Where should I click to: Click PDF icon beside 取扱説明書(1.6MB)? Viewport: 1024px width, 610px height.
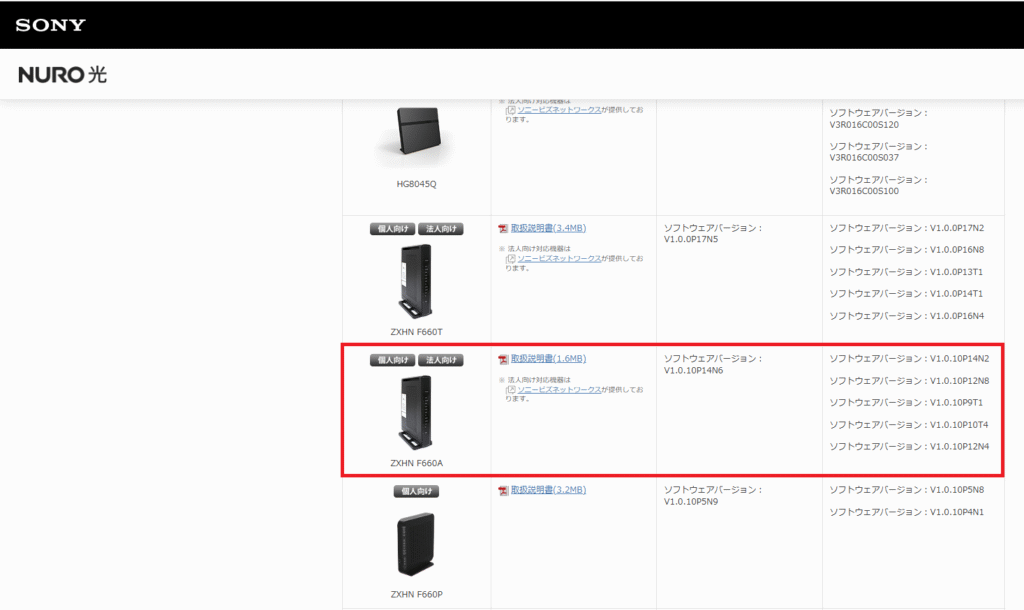coord(503,359)
